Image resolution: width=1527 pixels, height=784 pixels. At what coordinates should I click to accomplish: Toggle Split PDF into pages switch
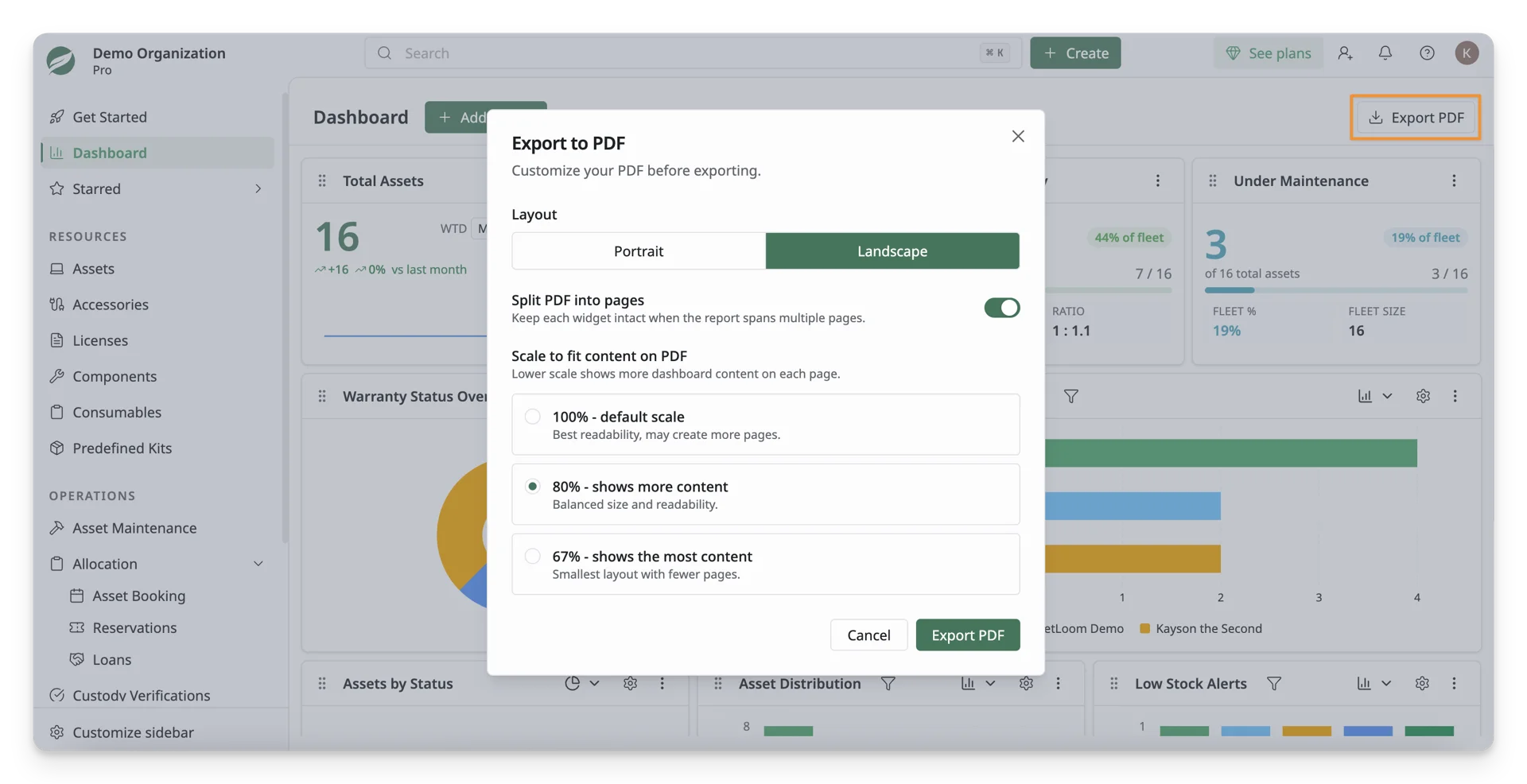tap(1001, 308)
